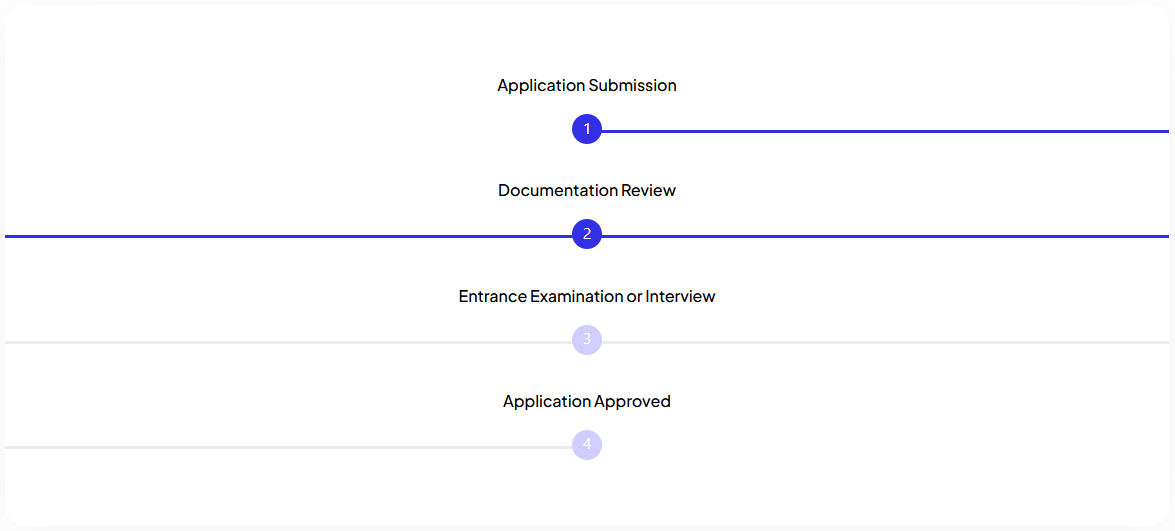Viewport: 1175px width, 531px height.
Task: Jump to faded step 4 circle
Action: click(587, 445)
